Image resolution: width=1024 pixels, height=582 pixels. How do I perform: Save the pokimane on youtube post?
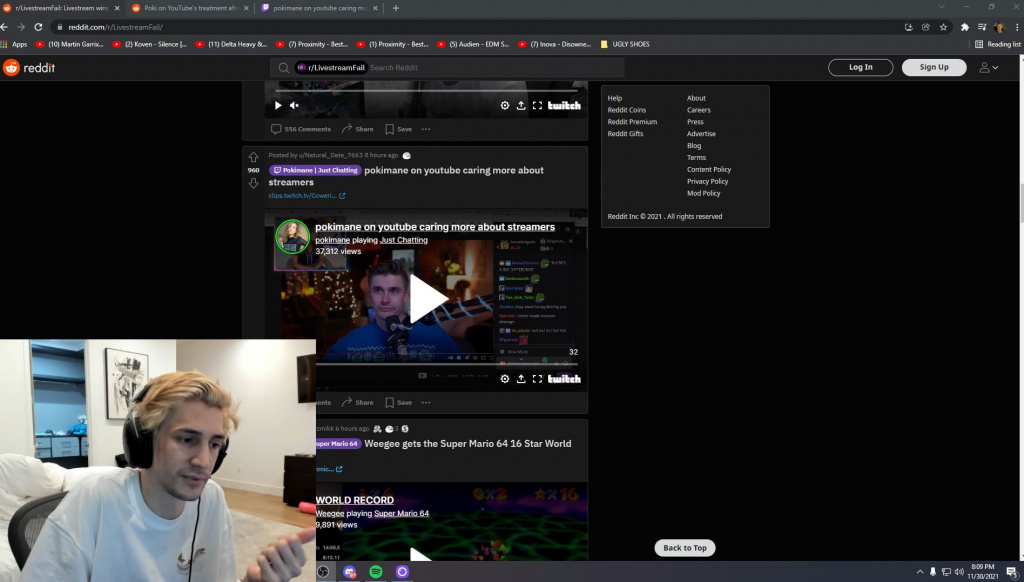398,403
